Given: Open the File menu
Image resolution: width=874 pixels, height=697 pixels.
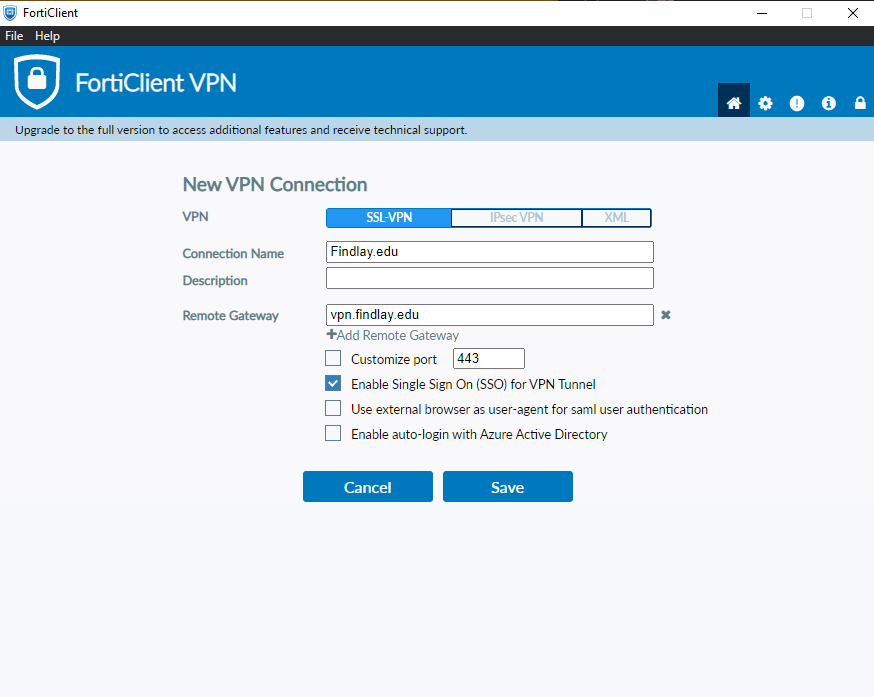Looking at the screenshot, I should click(14, 36).
